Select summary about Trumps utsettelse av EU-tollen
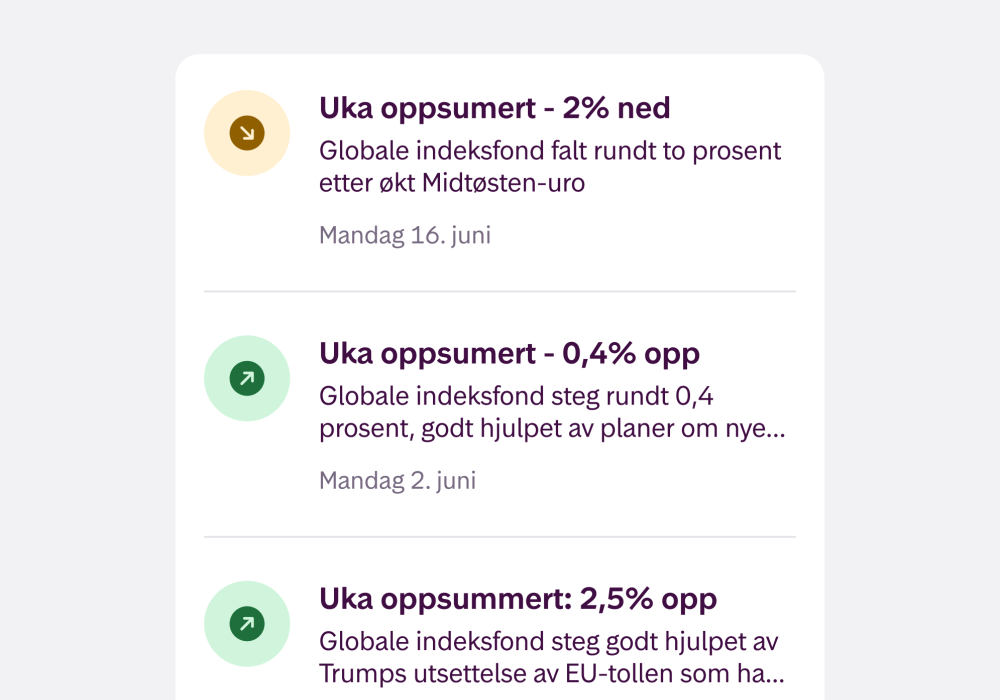The width and height of the screenshot is (1000, 700). [x=552, y=657]
